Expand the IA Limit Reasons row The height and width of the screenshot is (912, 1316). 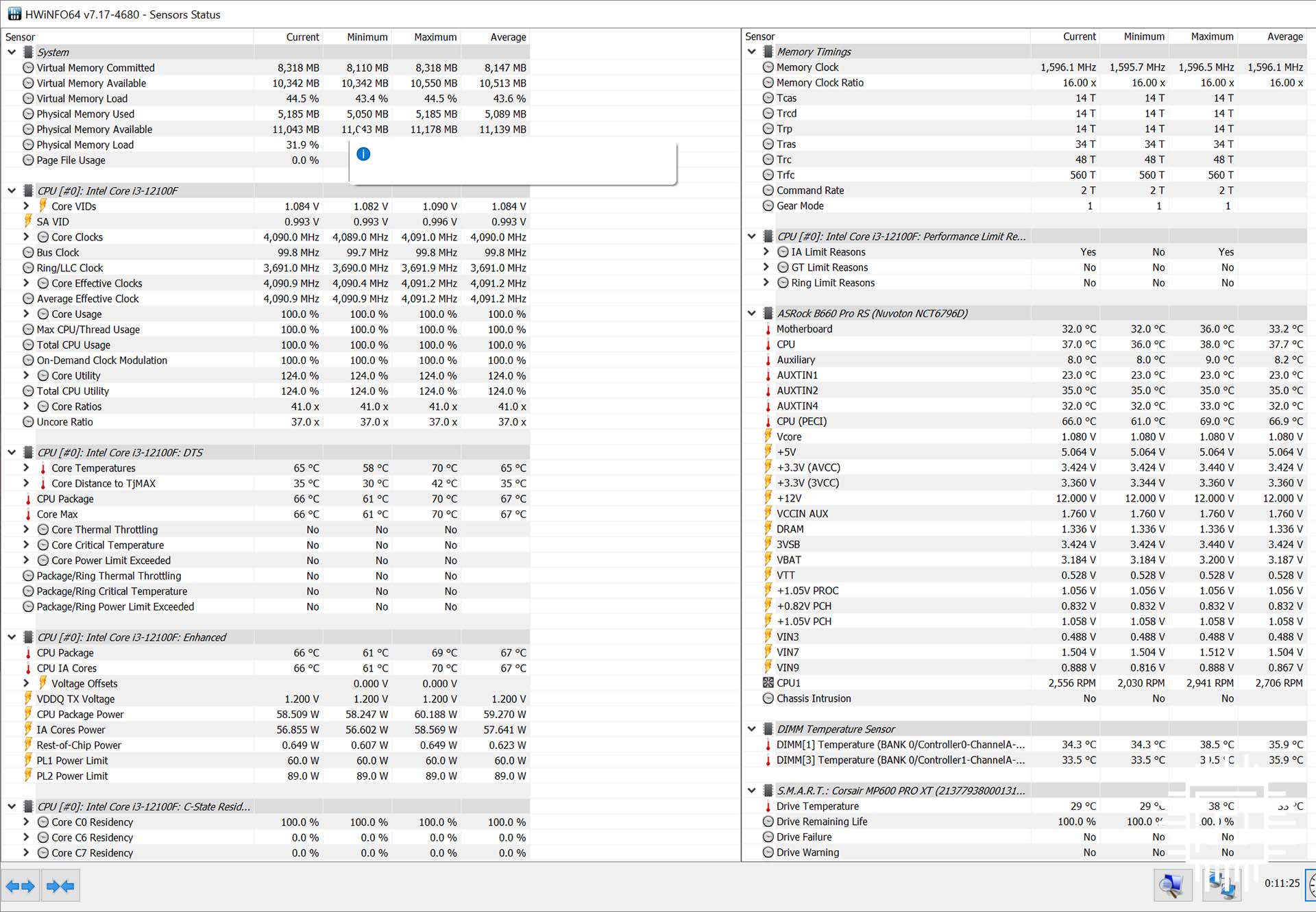point(766,251)
